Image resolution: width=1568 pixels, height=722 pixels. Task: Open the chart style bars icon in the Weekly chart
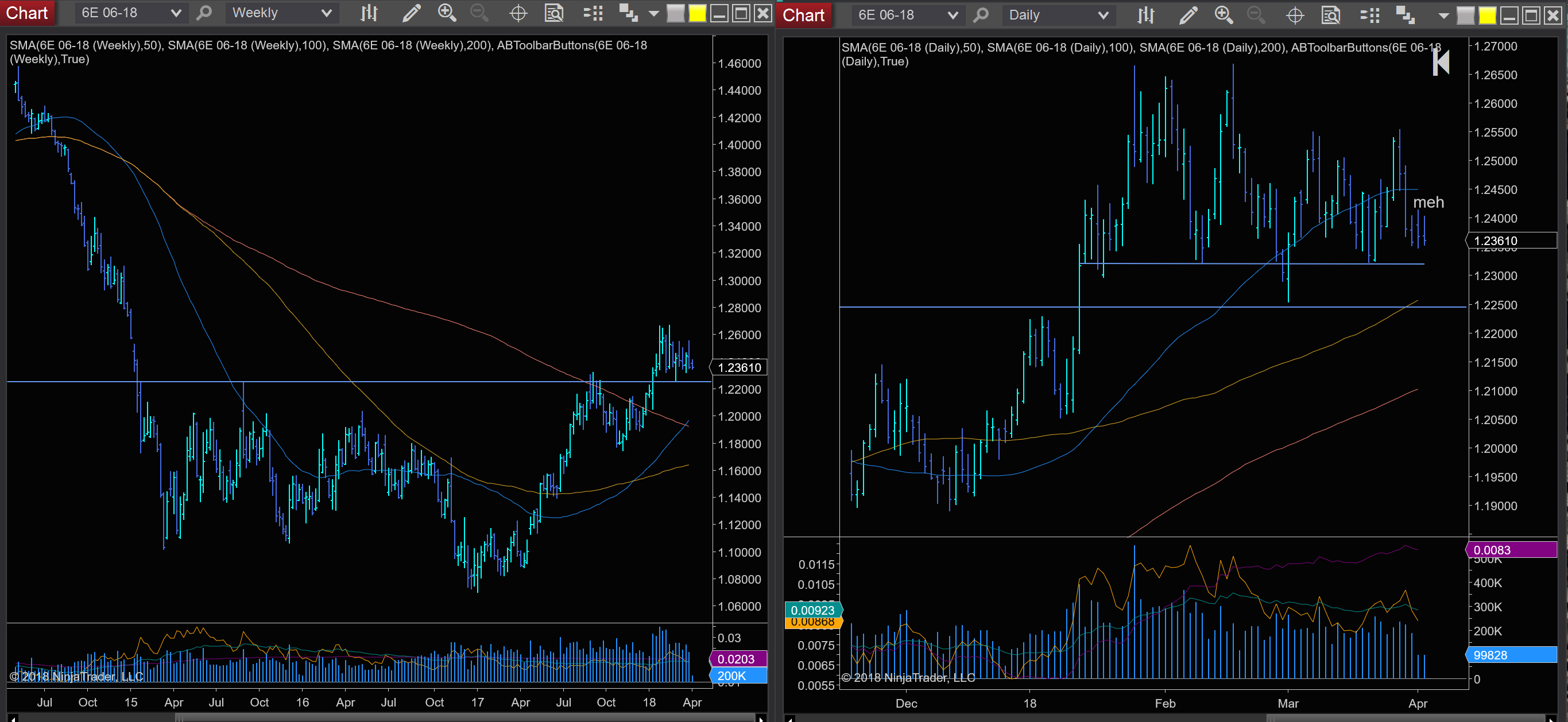369,13
